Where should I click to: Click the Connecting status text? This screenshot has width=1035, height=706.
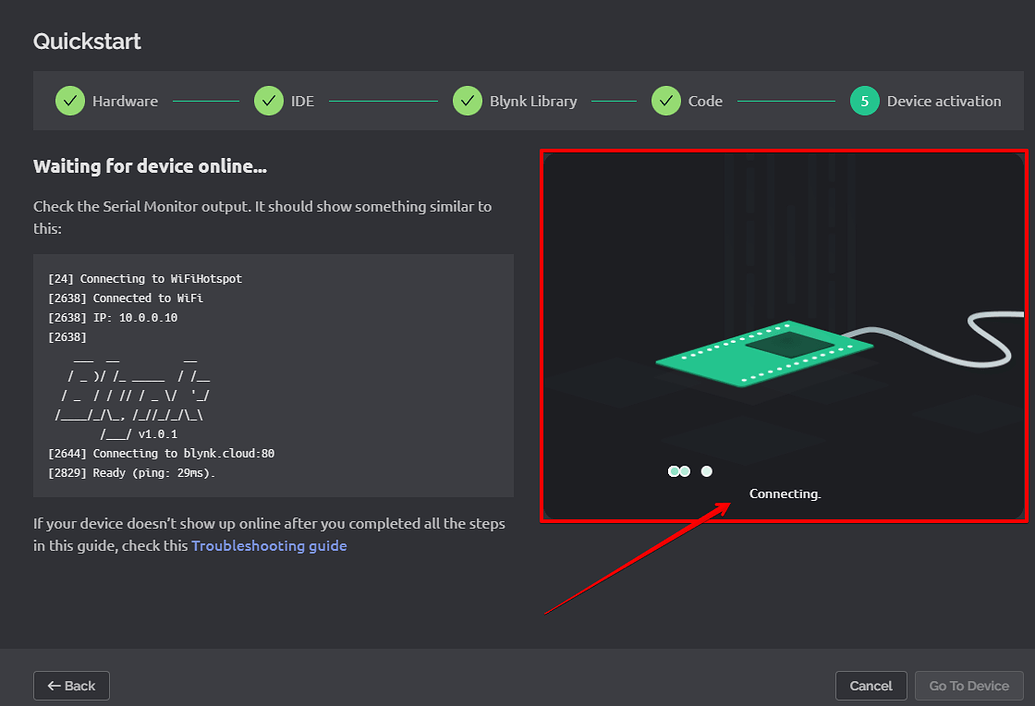coord(784,494)
